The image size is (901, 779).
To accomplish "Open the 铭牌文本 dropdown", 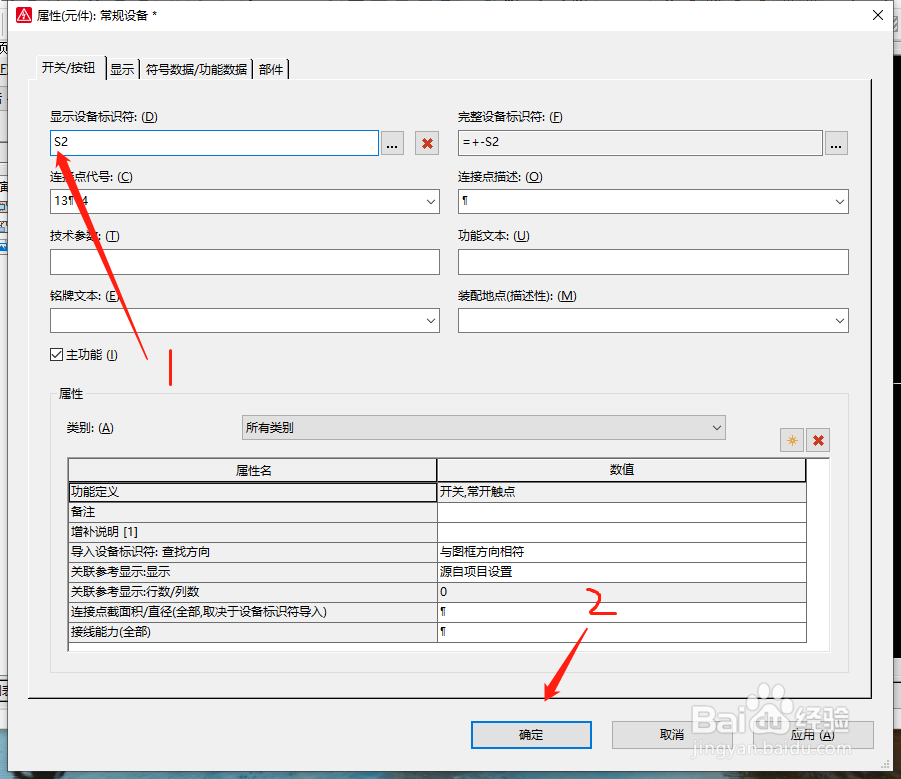I will pyautogui.click(x=430, y=321).
